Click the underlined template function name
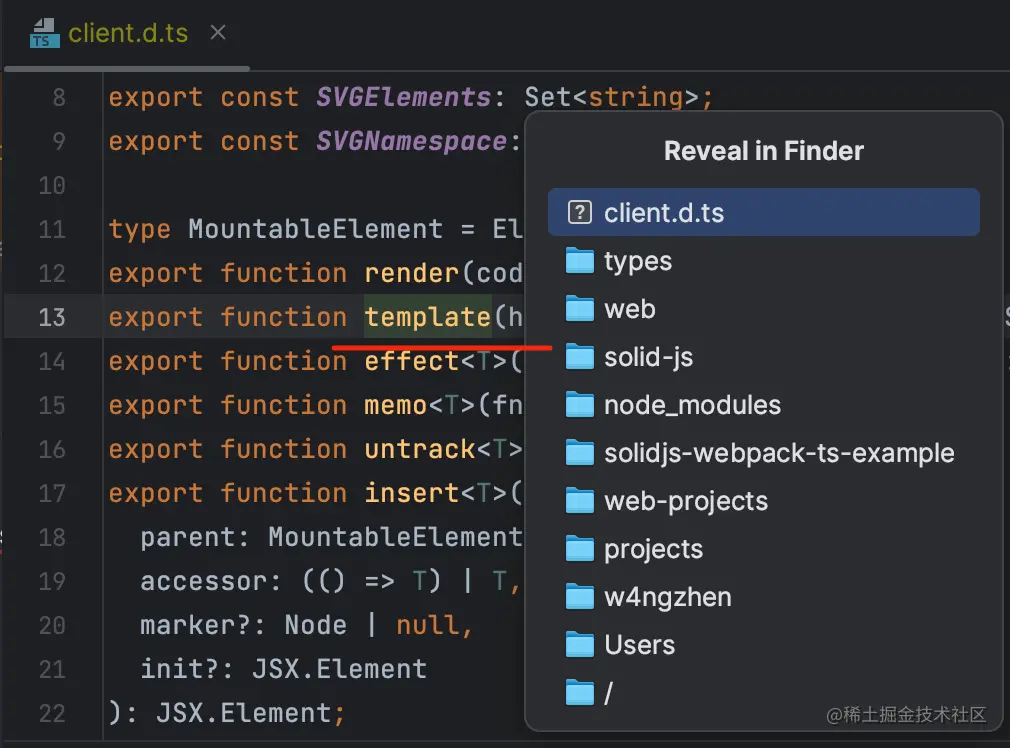The height and width of the screenshot is (748, 1010). [x=427, y=317]
